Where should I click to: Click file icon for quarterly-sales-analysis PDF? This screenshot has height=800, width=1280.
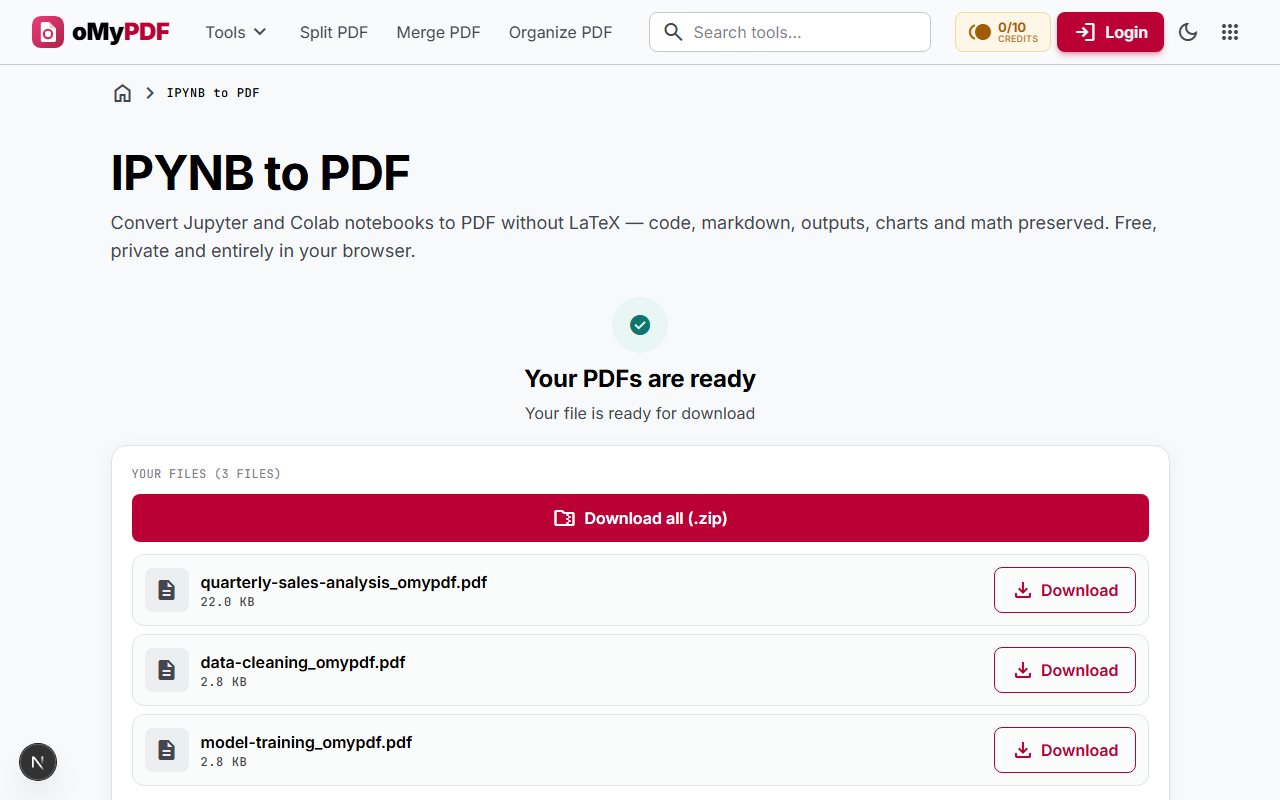[167, 590]
